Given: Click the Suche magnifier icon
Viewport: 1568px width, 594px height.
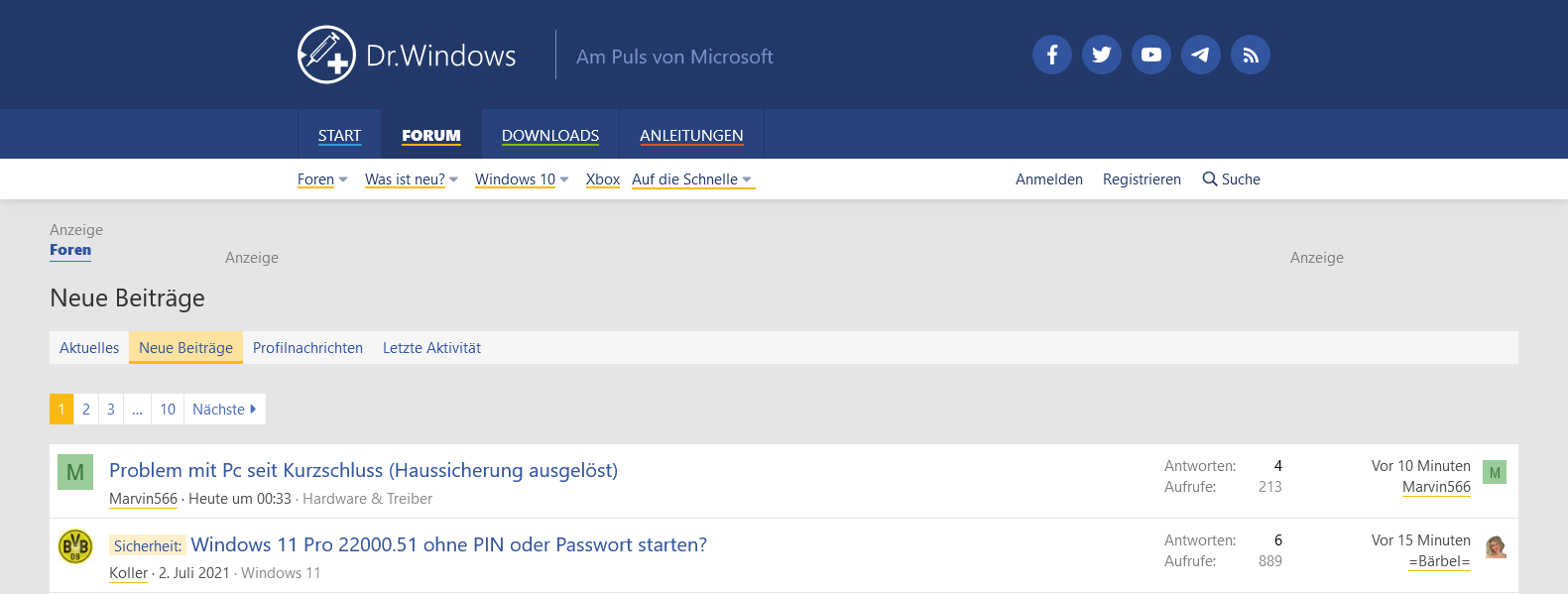Looking at the screenshot, I should (x=1210, y=178).
